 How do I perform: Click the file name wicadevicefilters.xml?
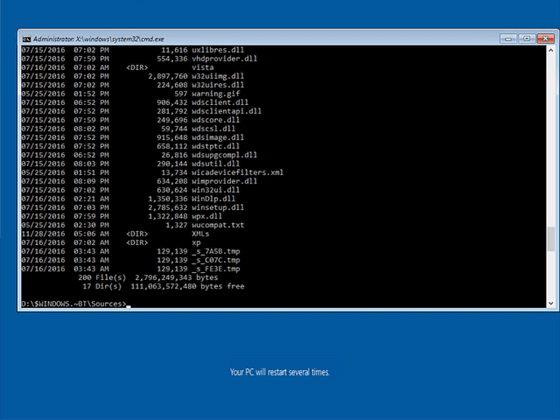pos(238,172)
